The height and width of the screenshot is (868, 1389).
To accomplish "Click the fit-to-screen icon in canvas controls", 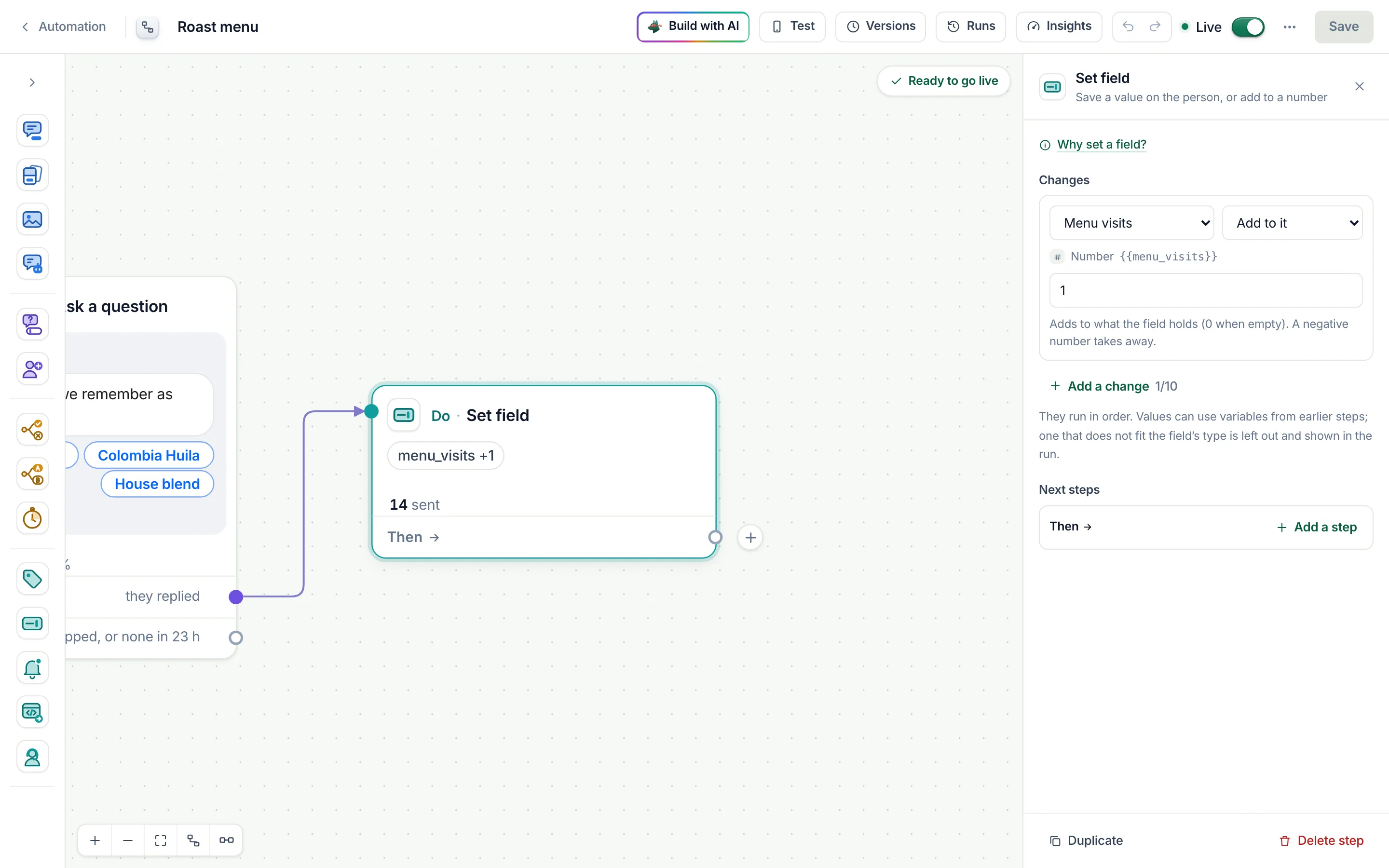I will point(161,841).
